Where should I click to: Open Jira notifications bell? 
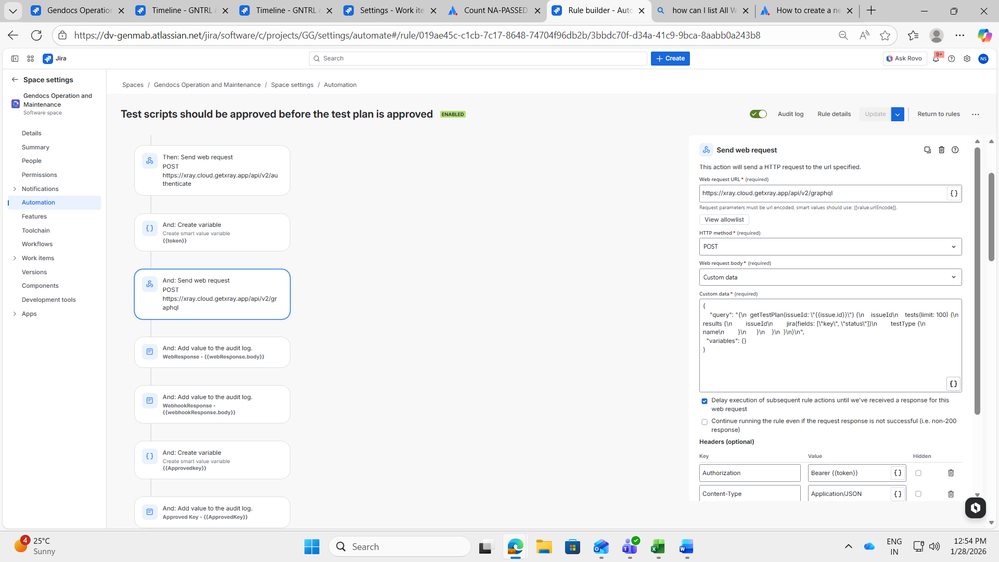[936, 58]
